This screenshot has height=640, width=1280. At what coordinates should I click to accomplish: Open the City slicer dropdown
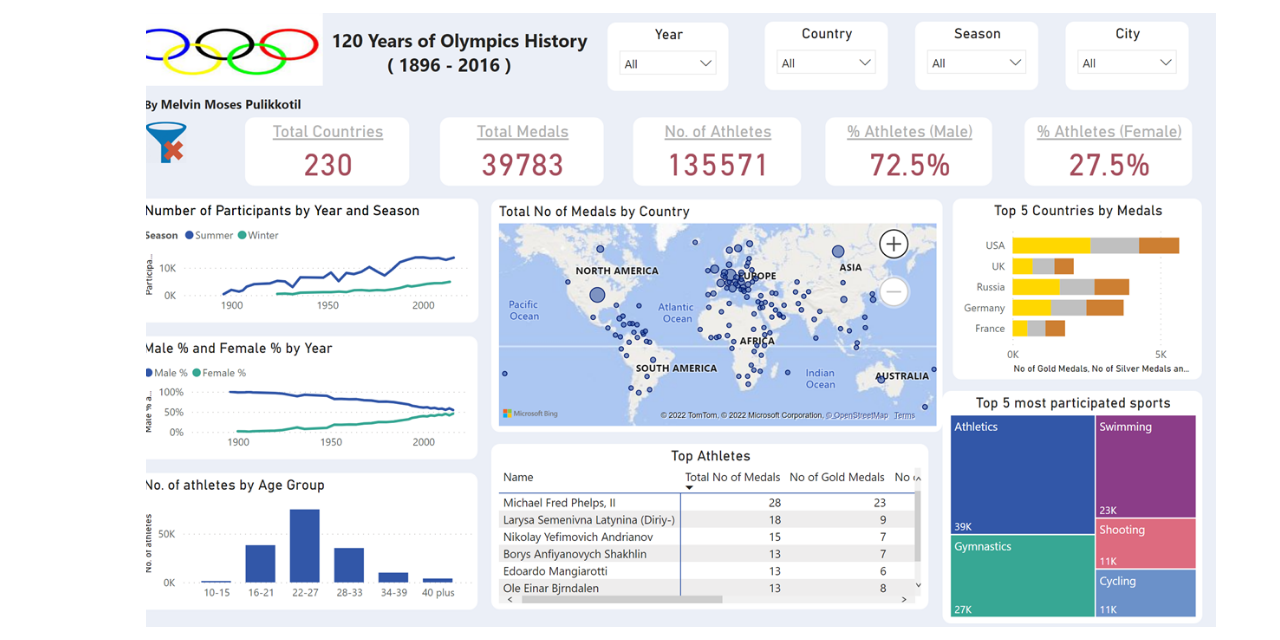click(x=1166, y=61)
